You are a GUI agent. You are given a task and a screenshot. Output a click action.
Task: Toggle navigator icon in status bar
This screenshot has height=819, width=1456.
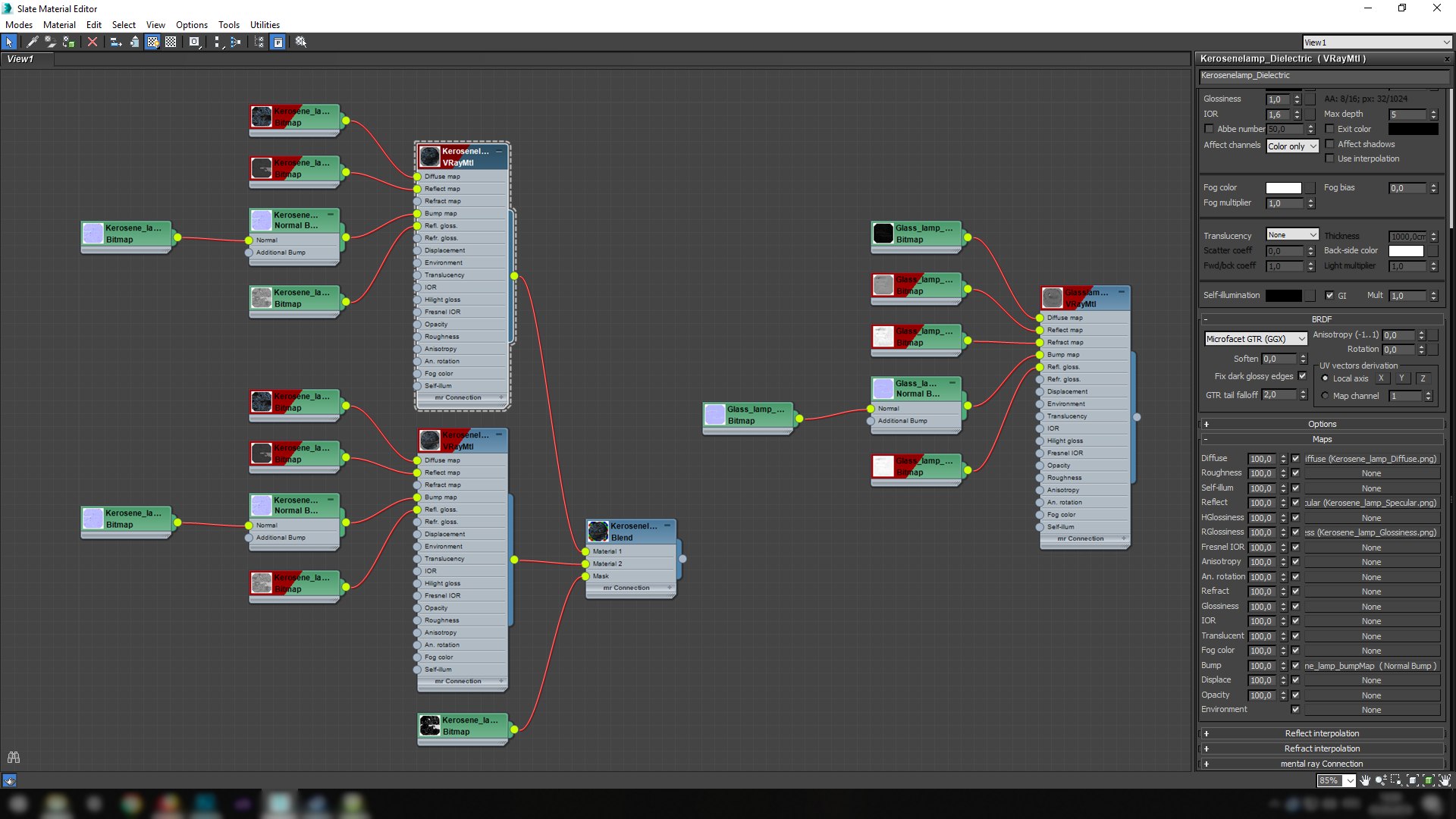[9, 780]
